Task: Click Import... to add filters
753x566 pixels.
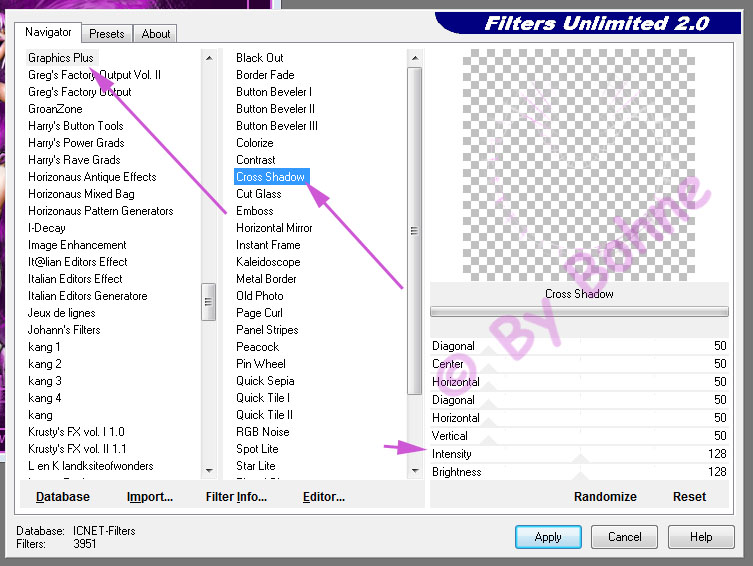Action: (150, 497)
